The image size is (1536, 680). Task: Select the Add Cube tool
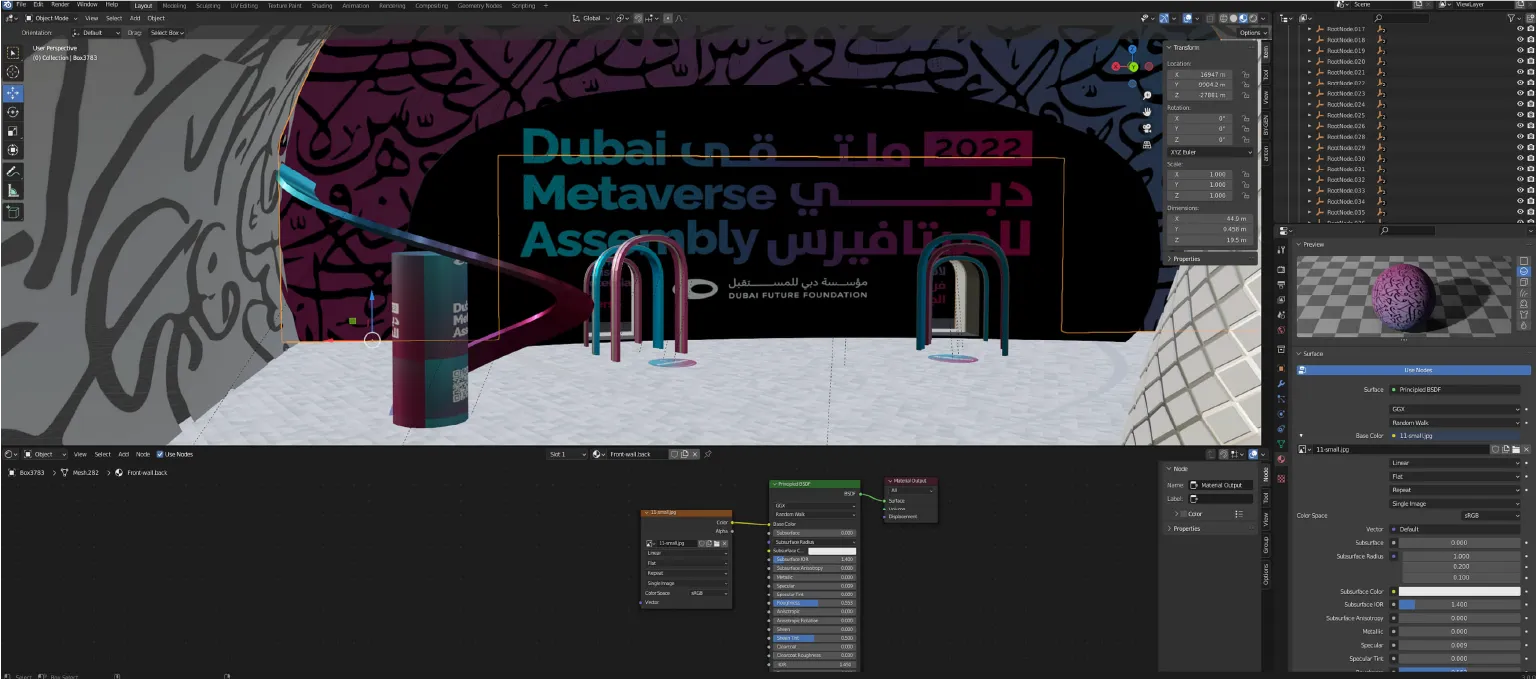[13, 211]
